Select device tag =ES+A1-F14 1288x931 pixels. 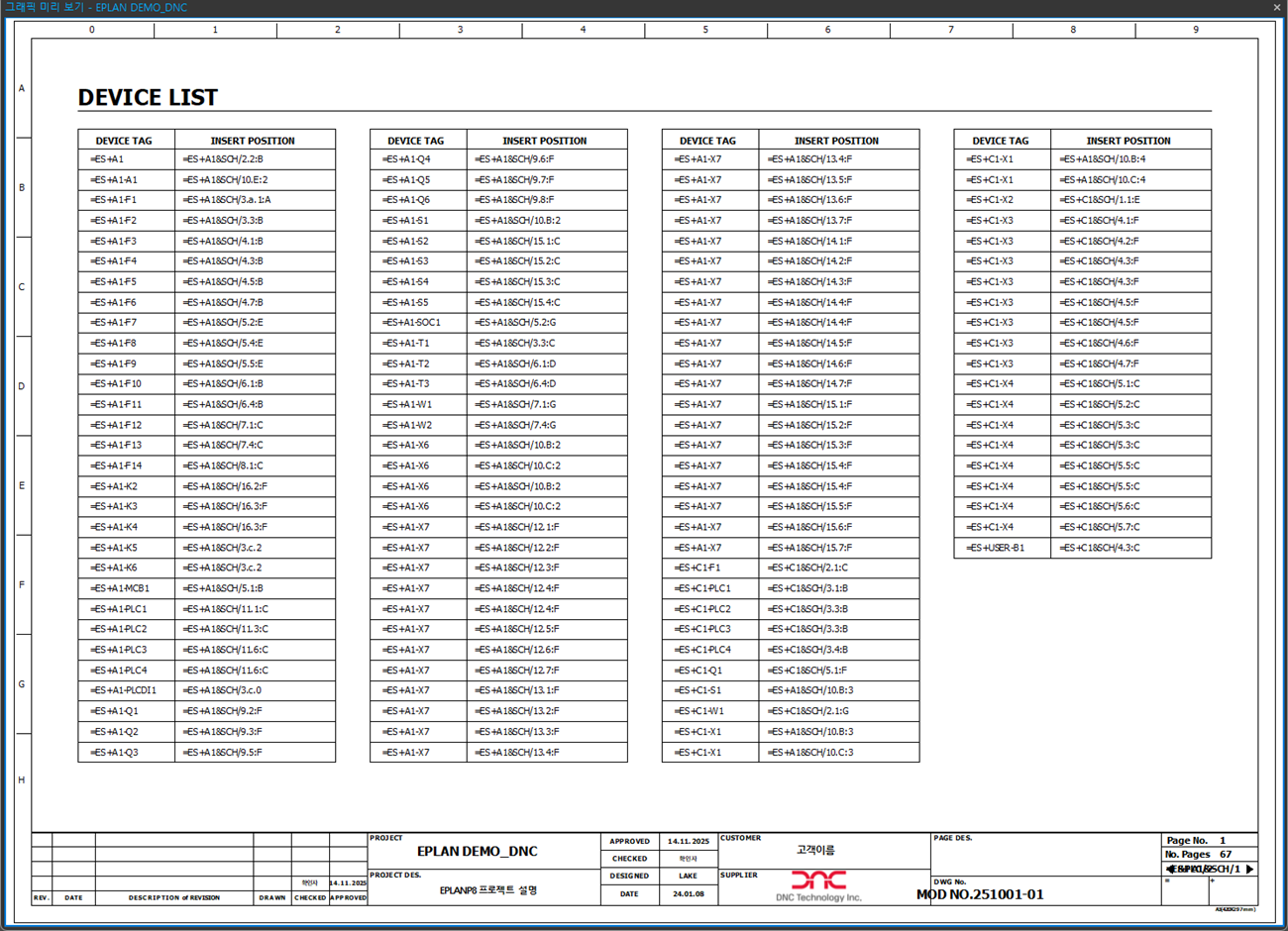click(x=116, y=465)
